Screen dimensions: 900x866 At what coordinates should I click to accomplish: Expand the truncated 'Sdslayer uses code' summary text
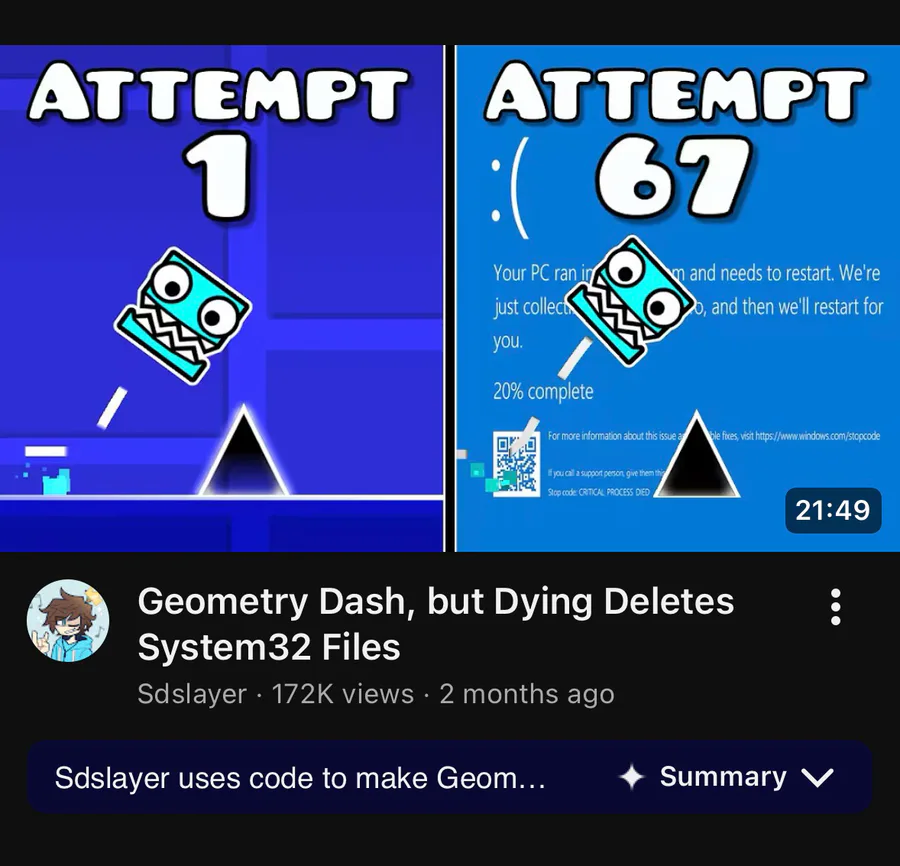click(300, 778)
